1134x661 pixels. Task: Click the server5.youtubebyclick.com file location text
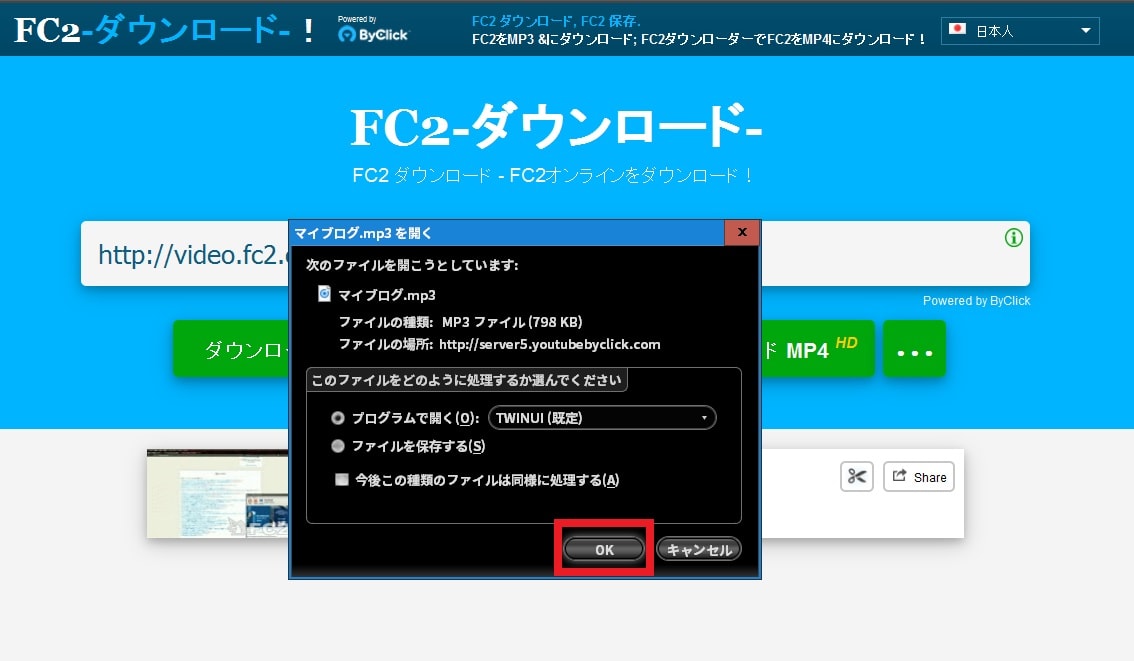[x=550, y=344]
